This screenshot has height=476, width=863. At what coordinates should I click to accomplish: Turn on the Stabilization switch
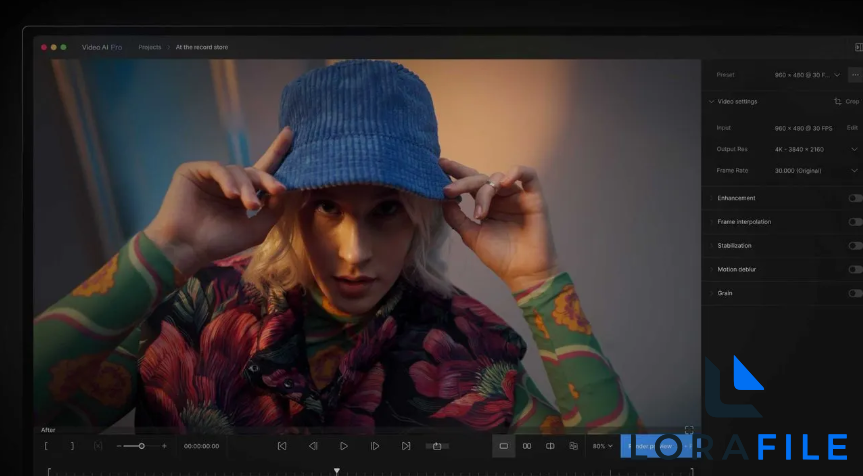pos(855,245)
